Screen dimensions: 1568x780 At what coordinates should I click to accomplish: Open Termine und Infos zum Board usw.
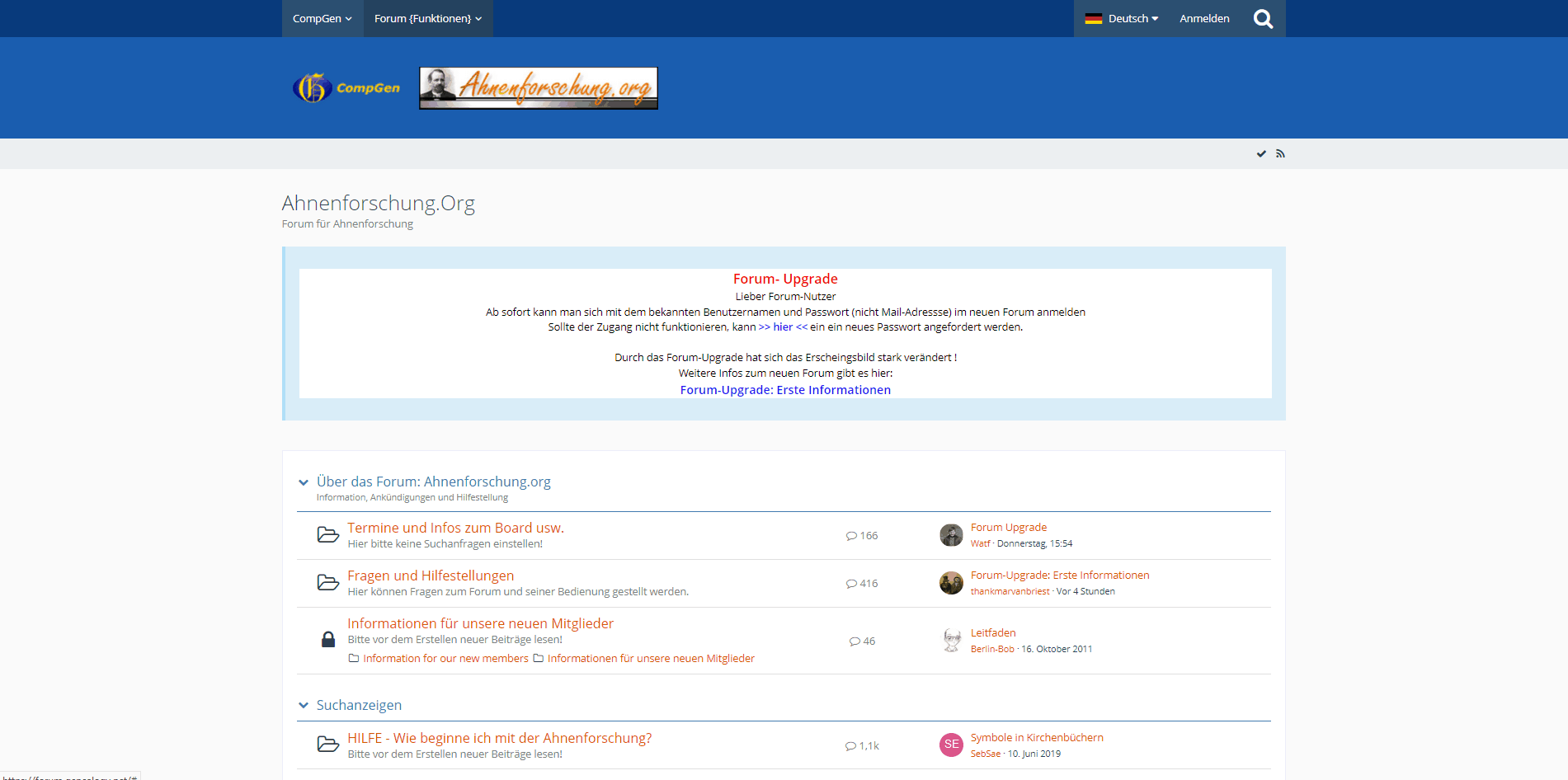click(455, 528)
